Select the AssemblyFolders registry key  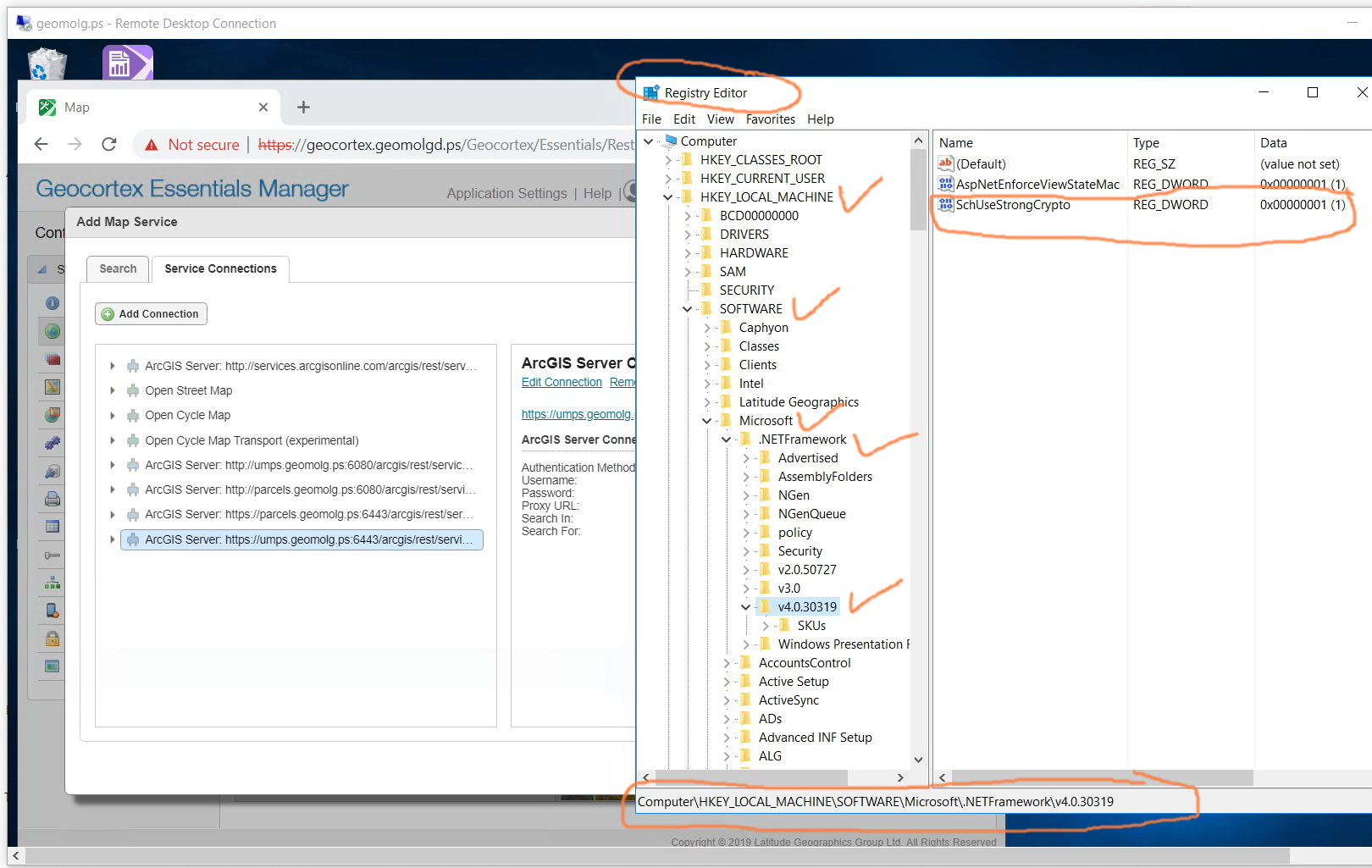825,477
